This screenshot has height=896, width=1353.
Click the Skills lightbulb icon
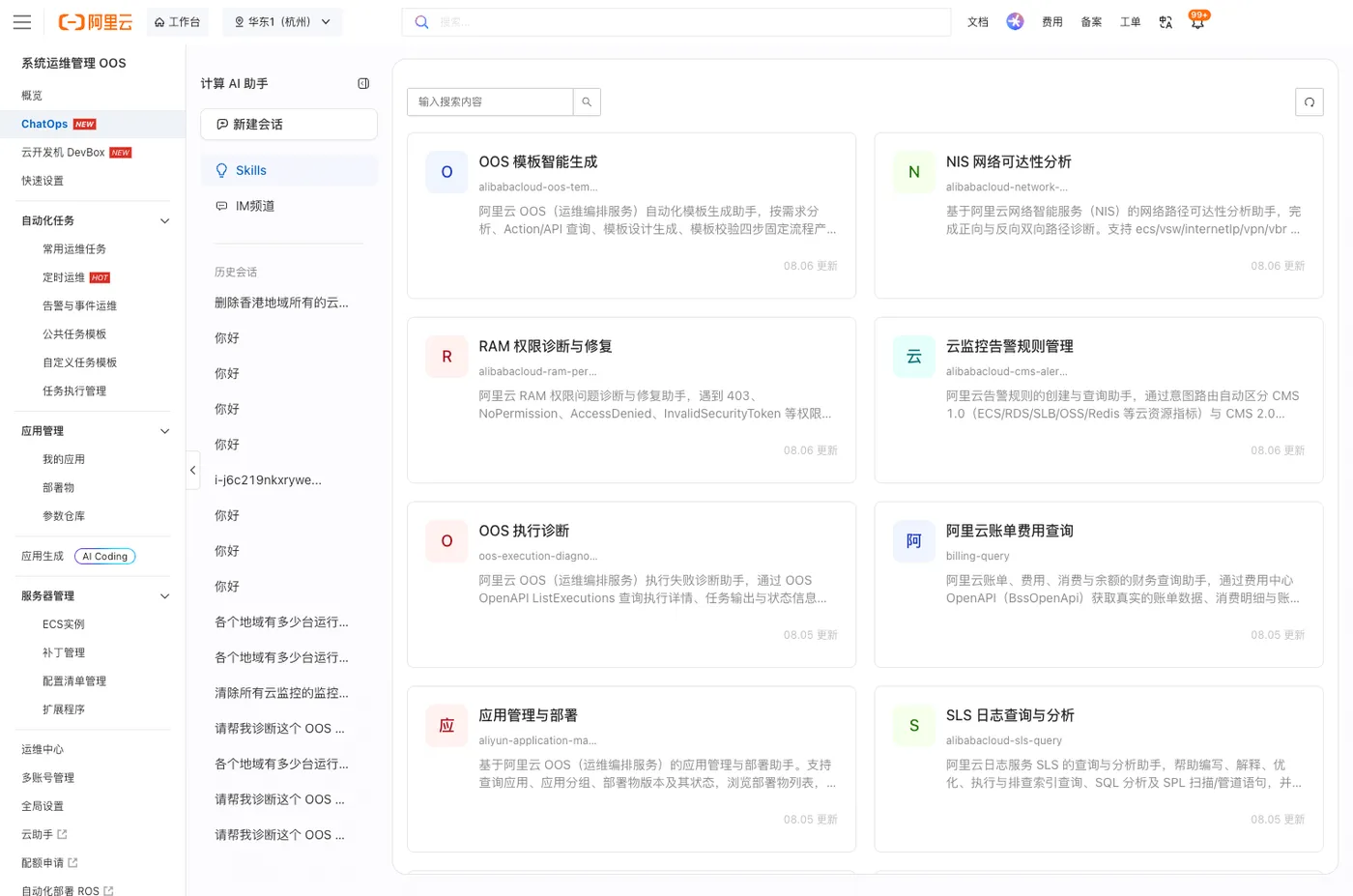[221, 170]
